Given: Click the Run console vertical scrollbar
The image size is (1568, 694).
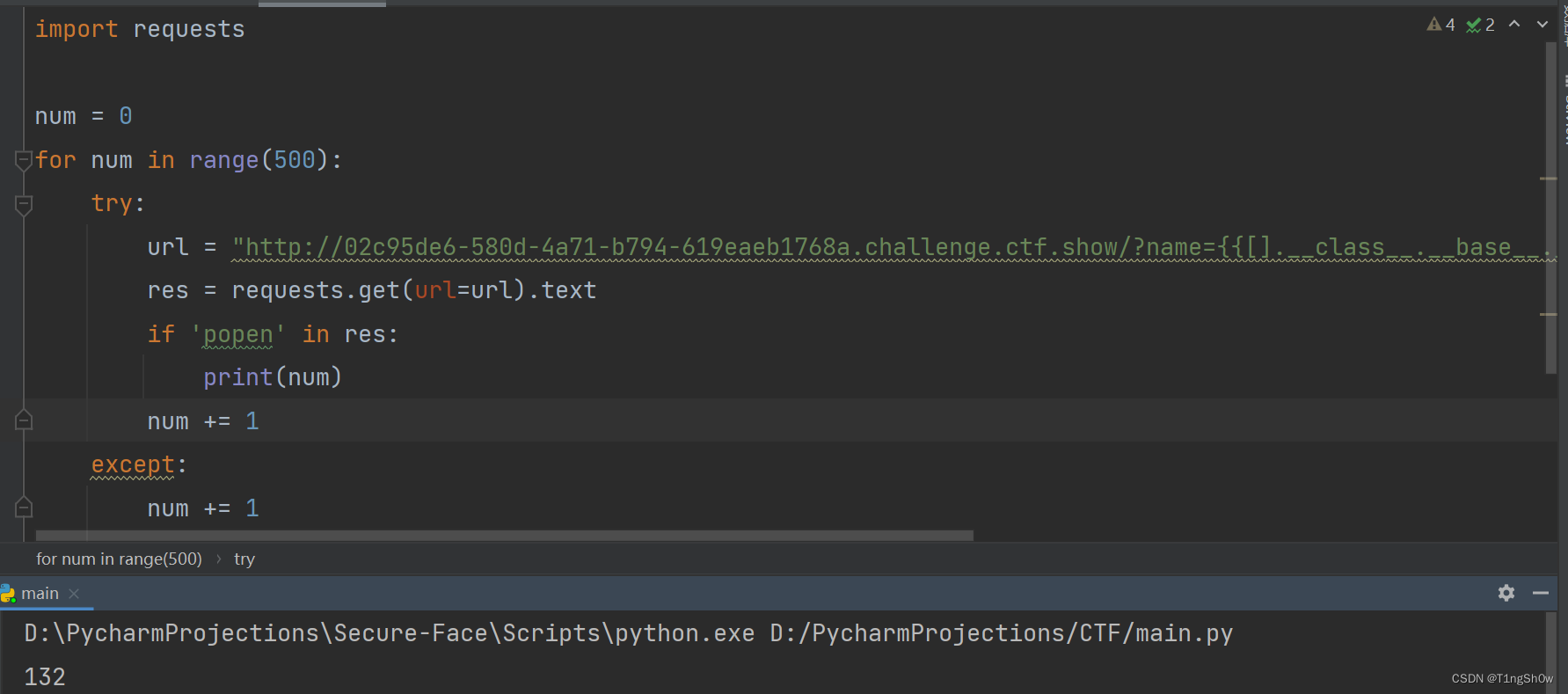Looking at the screenshot, I should click(x=1550, y=653).
